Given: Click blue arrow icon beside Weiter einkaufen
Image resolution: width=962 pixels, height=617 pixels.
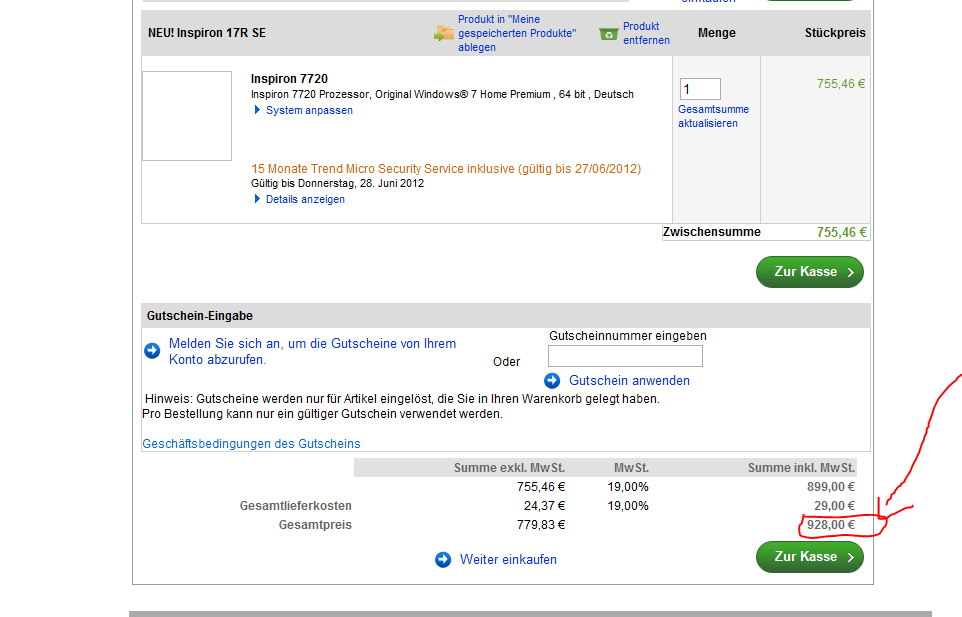Looking at the screenshot, I should (x=443, y=560).
